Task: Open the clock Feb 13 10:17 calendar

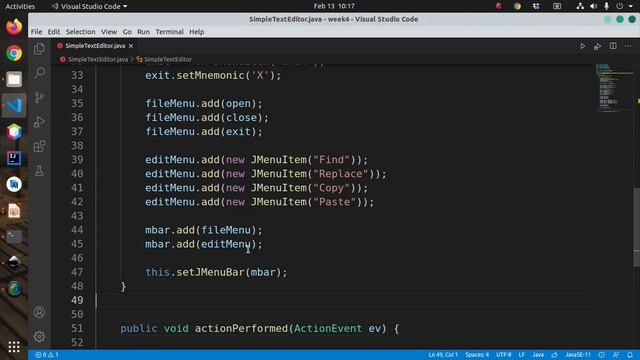Action: (334, 6)
